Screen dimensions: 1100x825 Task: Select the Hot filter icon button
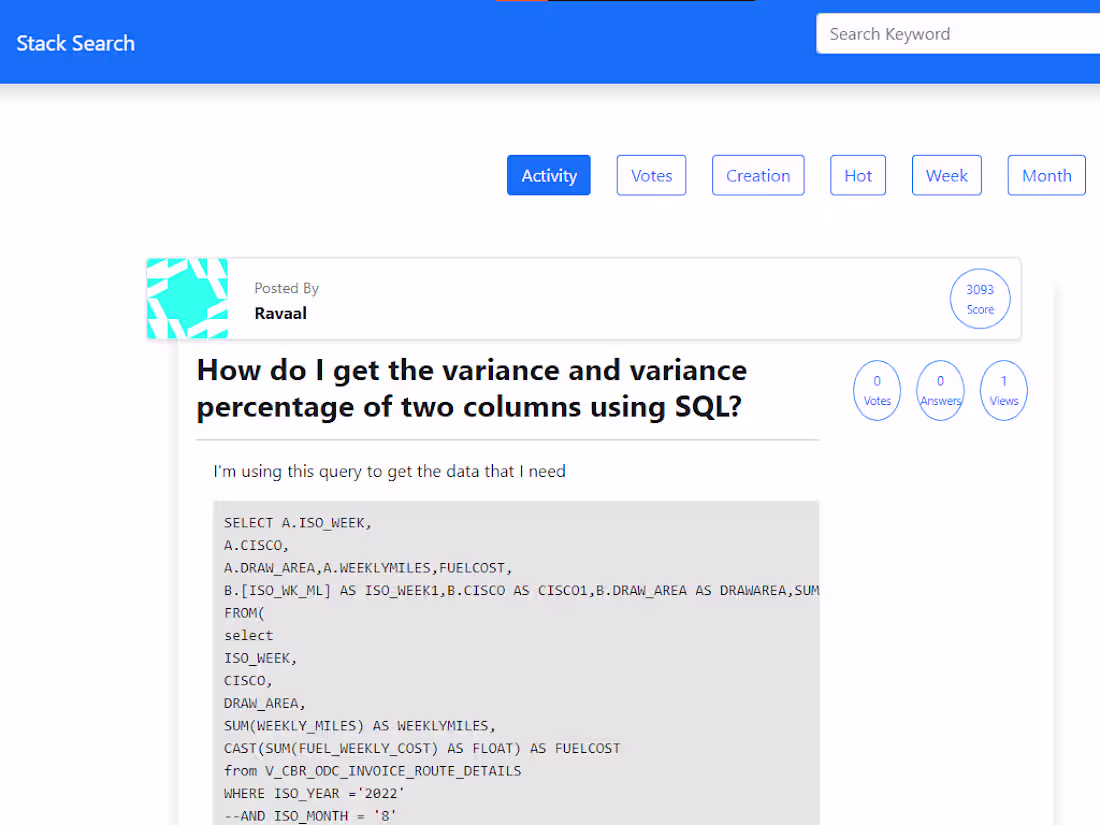click(857, 175)
